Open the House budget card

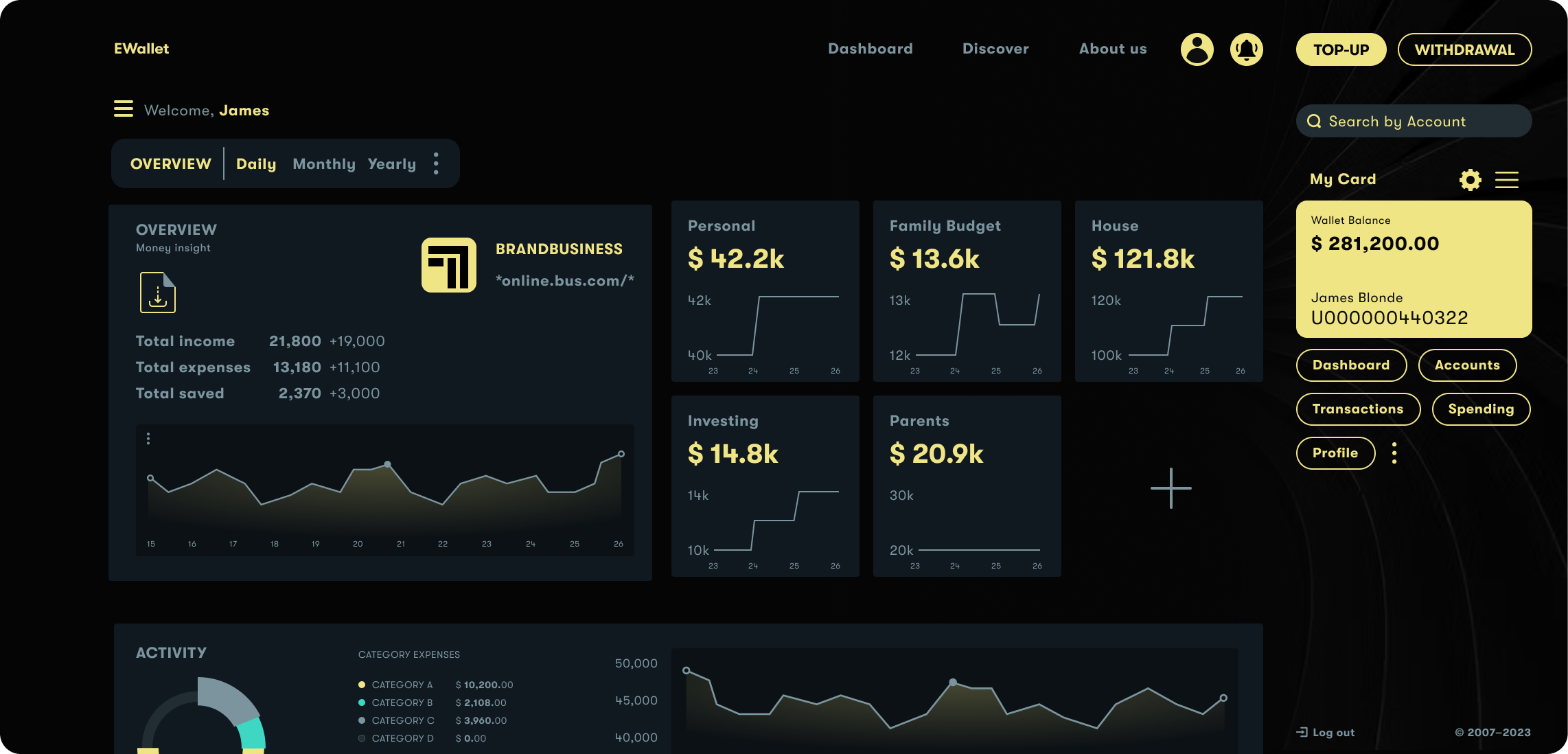(x=1169, y=291)
